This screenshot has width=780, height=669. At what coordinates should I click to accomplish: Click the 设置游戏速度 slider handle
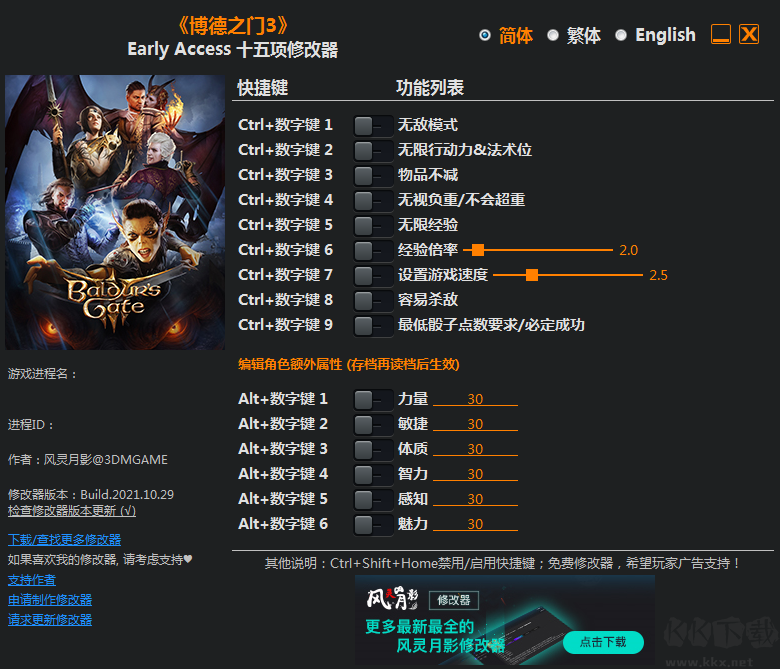pyautogui.click(x=532, y=275)
